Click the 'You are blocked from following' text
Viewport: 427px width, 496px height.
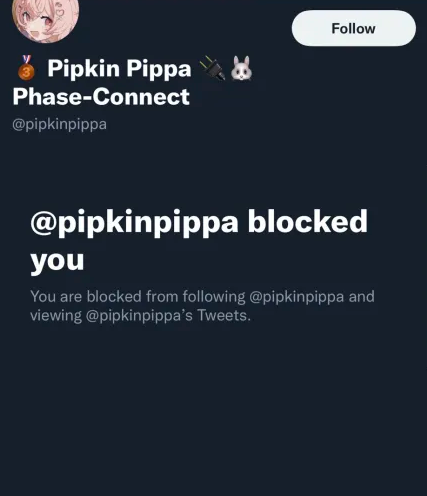click(x=138, y=296)
